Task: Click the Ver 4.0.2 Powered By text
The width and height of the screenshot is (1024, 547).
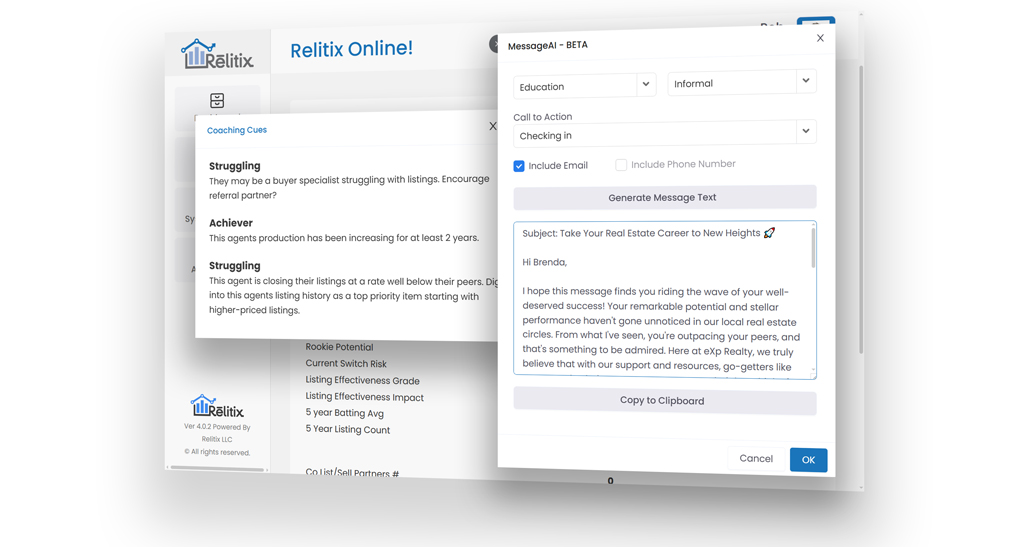Action: click(x=217, y=427)
